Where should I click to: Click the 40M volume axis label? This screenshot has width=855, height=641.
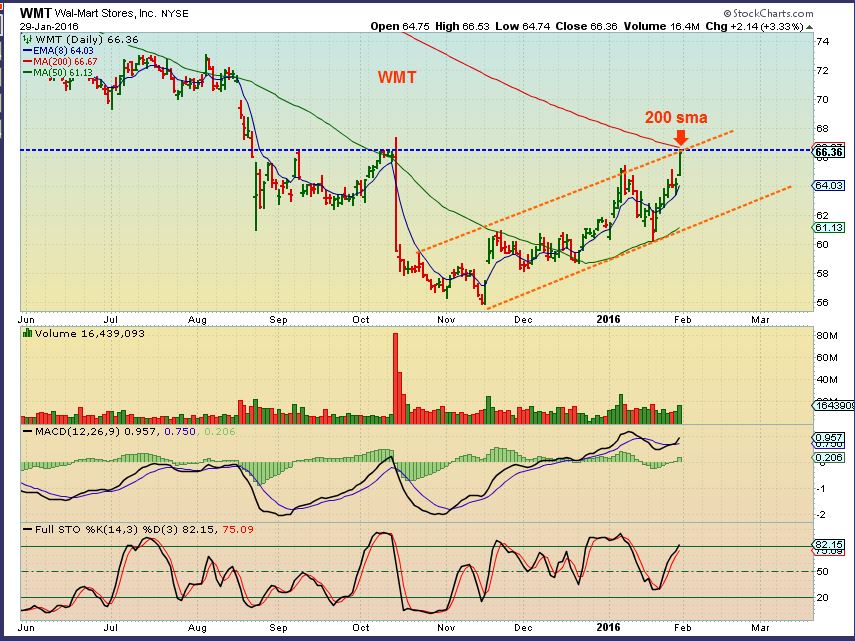point(827,379)
